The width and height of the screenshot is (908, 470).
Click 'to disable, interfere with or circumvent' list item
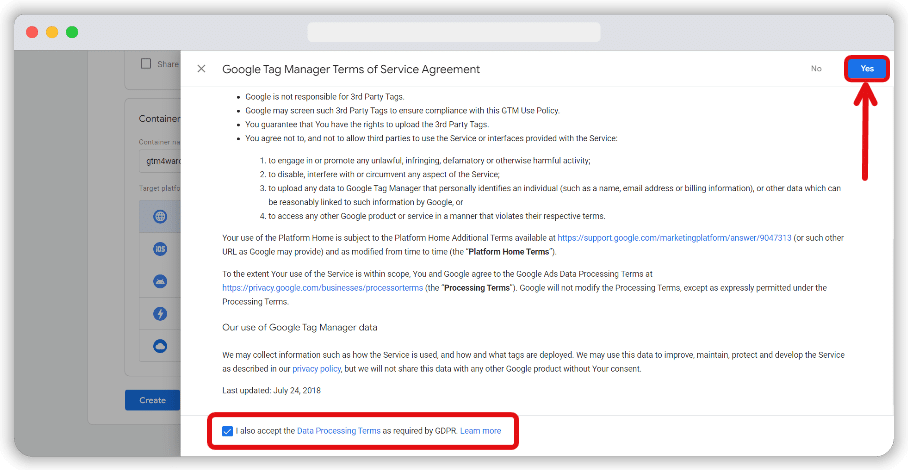383,174
